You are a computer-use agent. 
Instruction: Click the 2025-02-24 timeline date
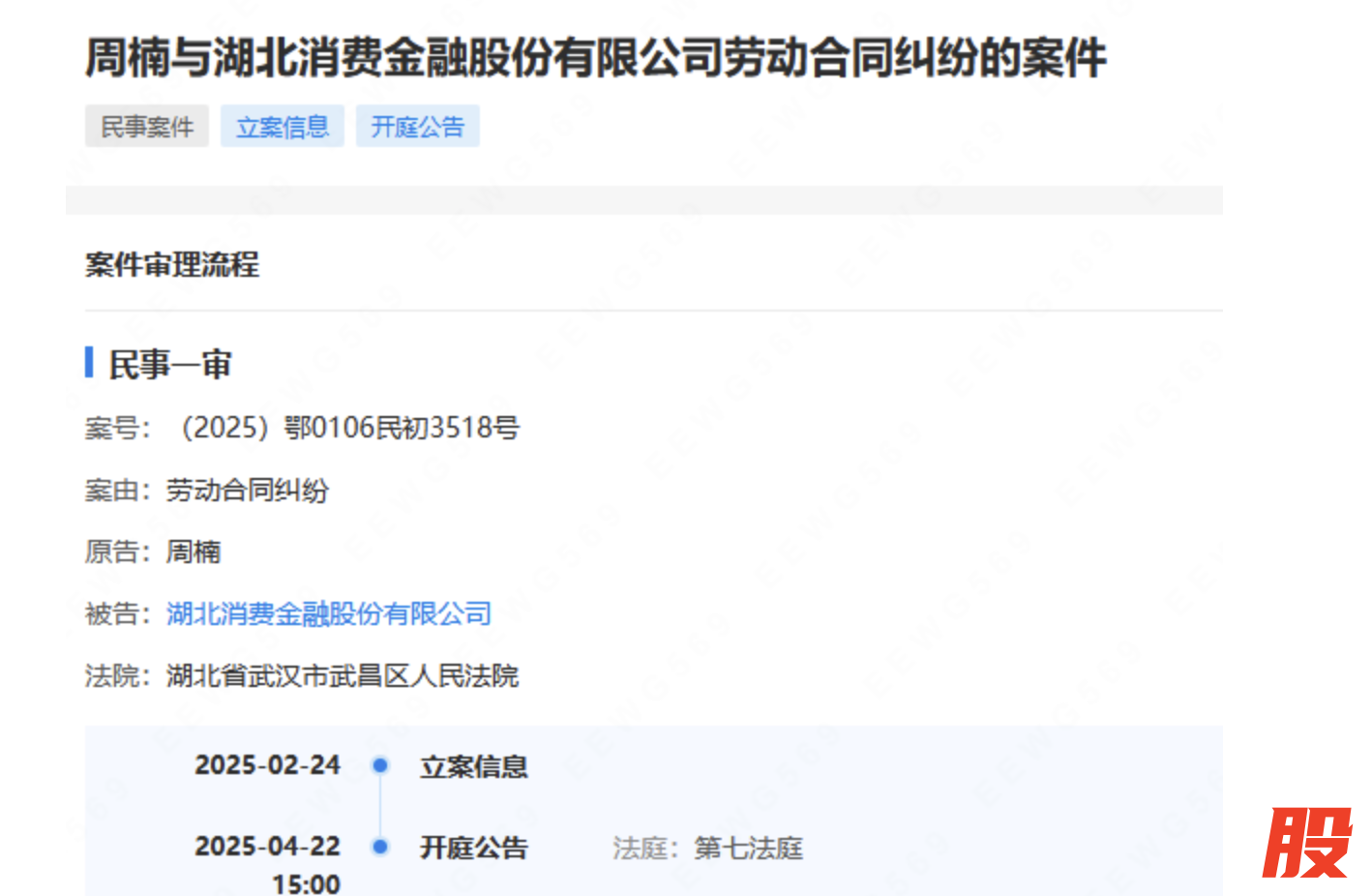click(267, 765)
